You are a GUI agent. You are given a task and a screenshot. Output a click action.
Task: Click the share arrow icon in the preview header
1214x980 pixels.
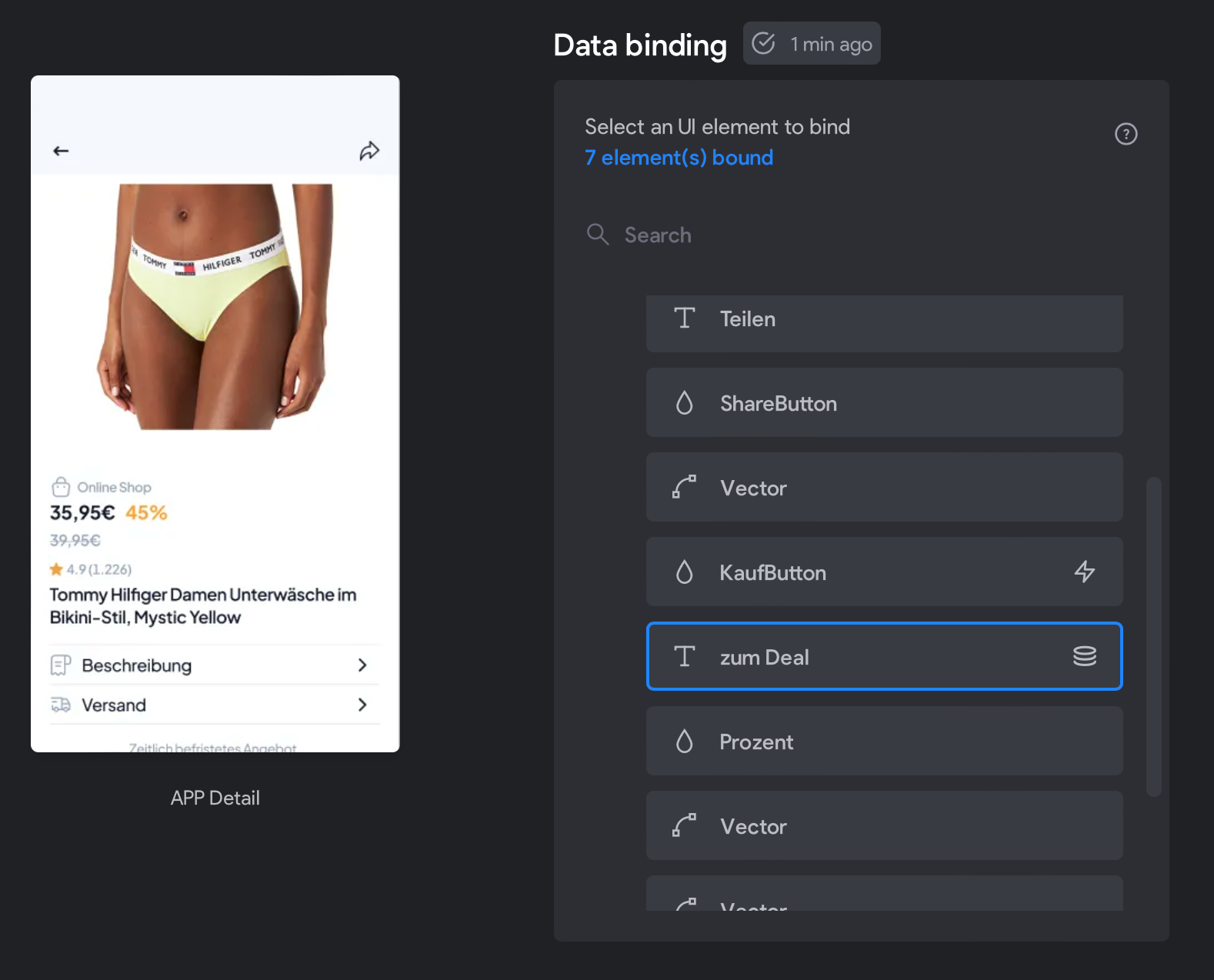click(369, 151)
